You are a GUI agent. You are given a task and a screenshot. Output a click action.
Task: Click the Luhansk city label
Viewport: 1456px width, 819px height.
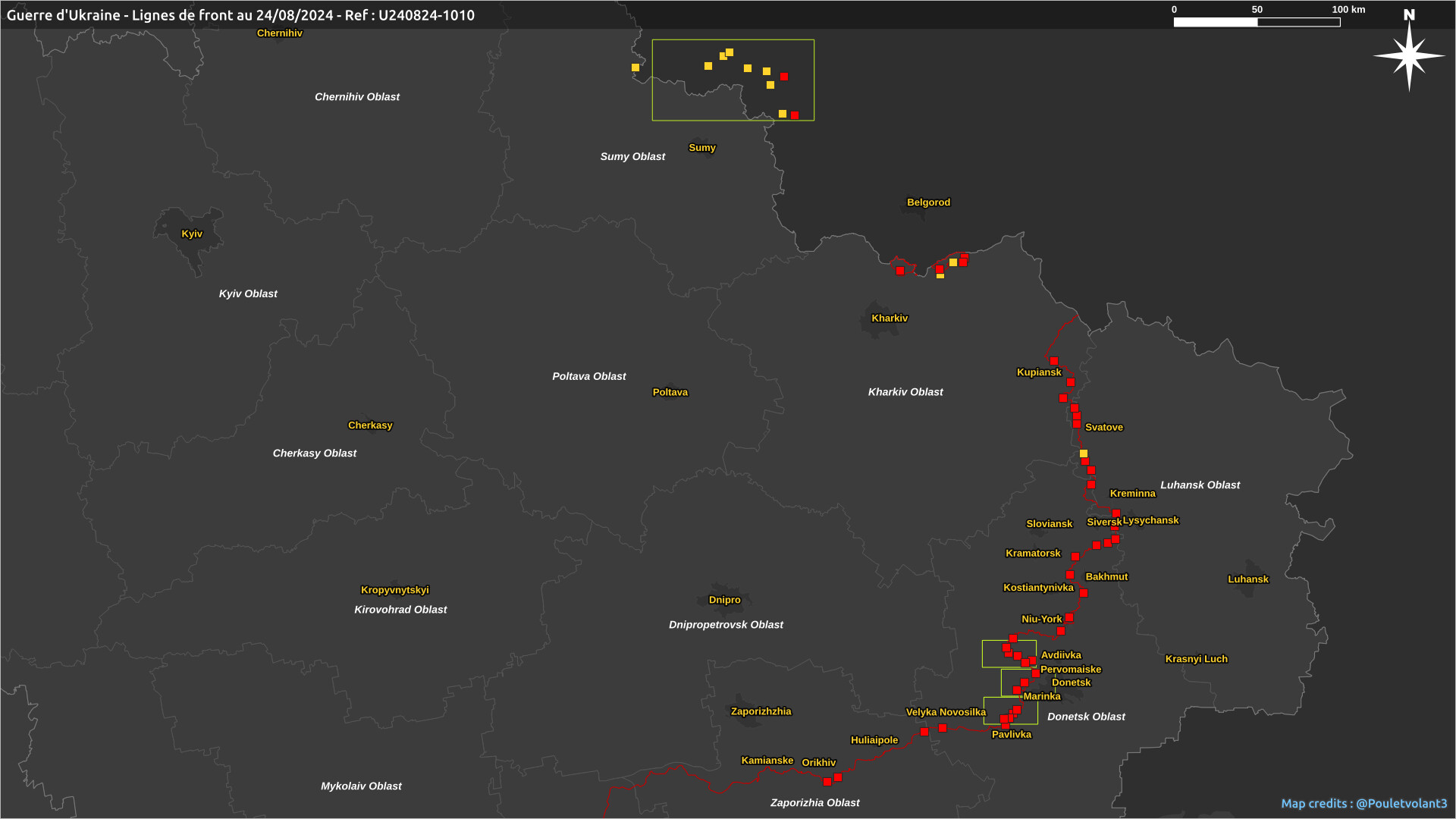(1247, 579)
